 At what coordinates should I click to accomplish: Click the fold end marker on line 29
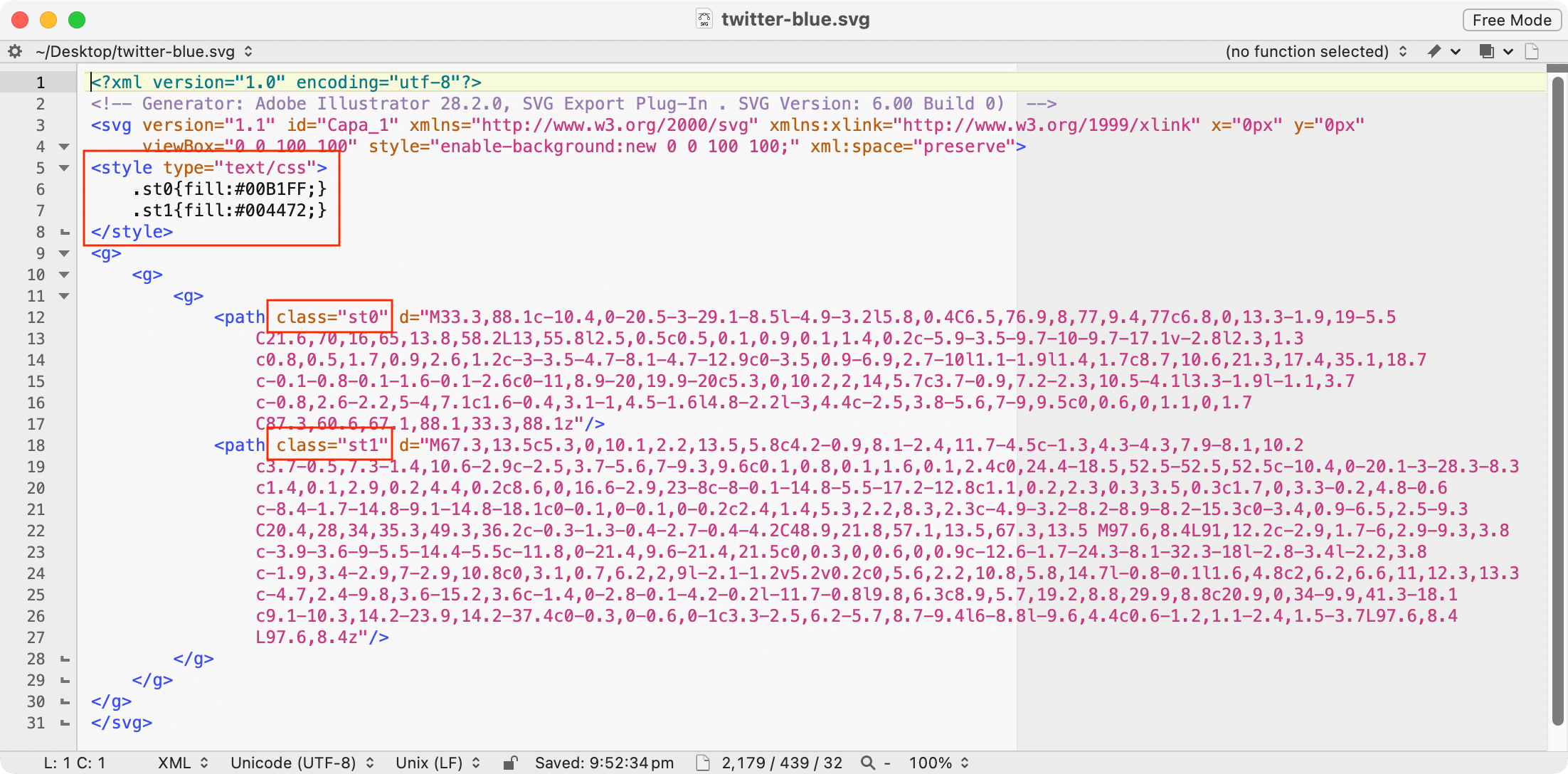pos(65,680)
